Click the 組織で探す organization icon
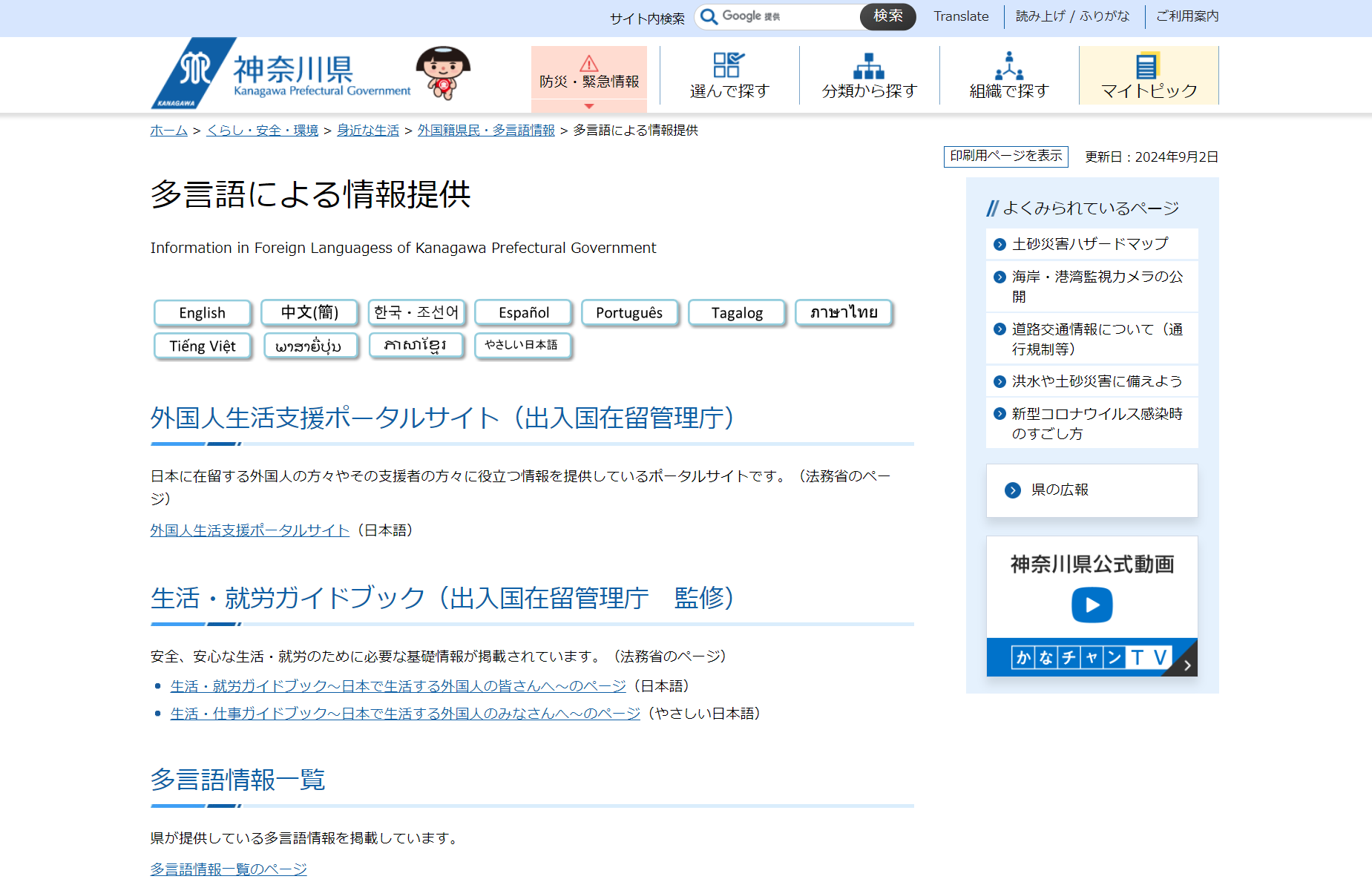The width and height of the screenshot is (1372, 882). [x=1008, y=65]
